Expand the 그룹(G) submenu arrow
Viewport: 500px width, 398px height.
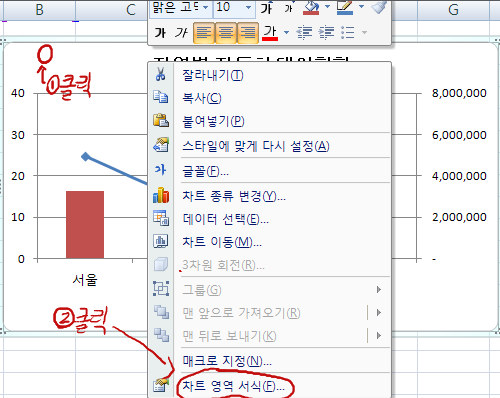coord(379,289)
